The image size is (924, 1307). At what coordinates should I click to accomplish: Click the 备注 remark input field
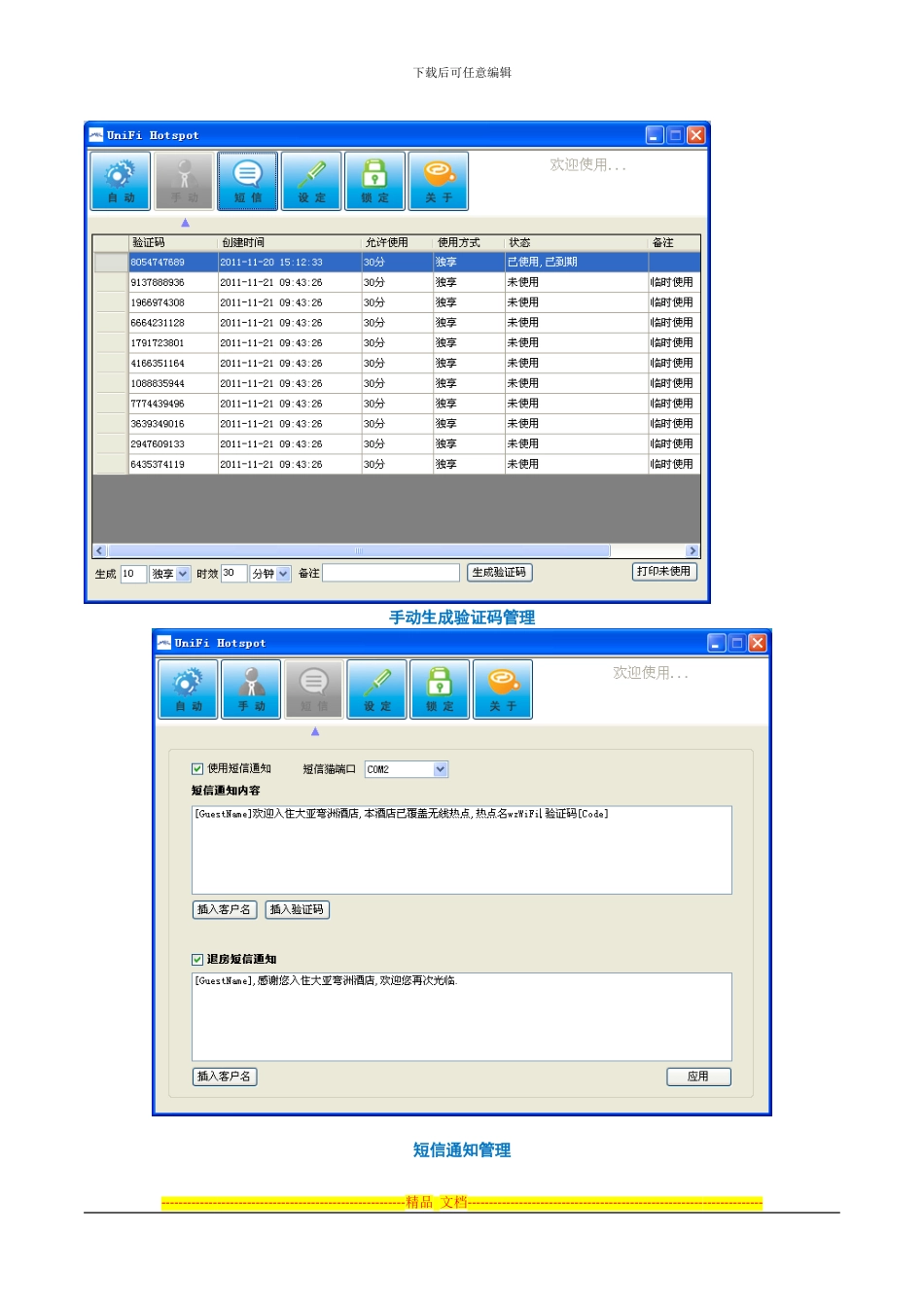391,573
